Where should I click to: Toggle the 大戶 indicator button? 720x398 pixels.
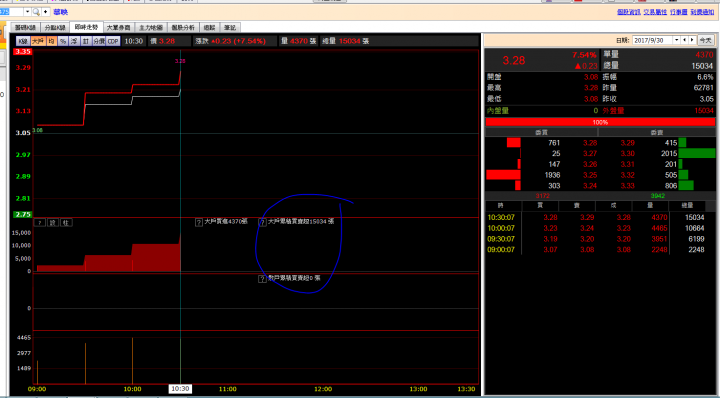39,41
